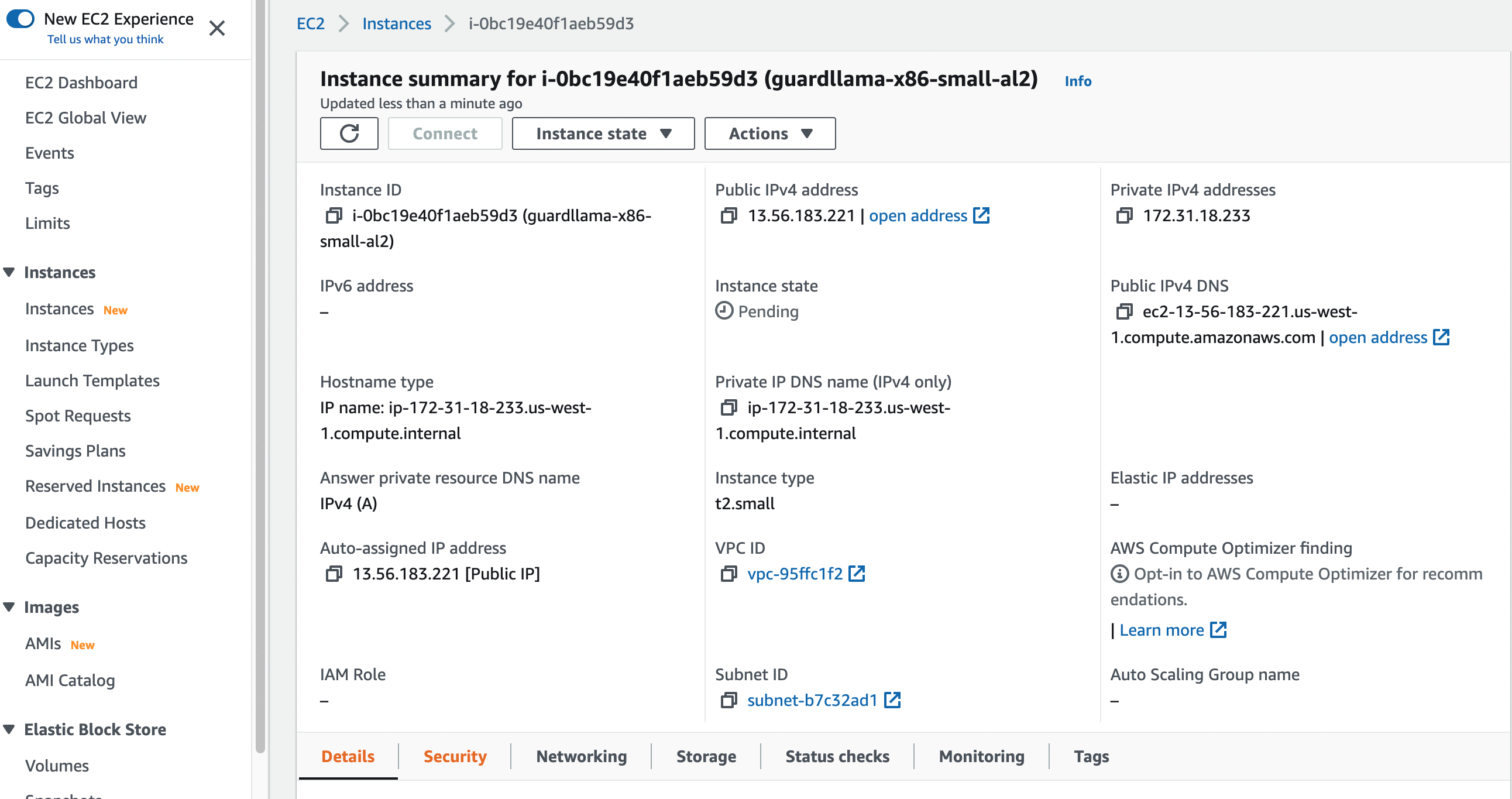Viewport: 1512px width, 799px height.
Task: Open Tell us what you think link
Action: tap(105, 39)
